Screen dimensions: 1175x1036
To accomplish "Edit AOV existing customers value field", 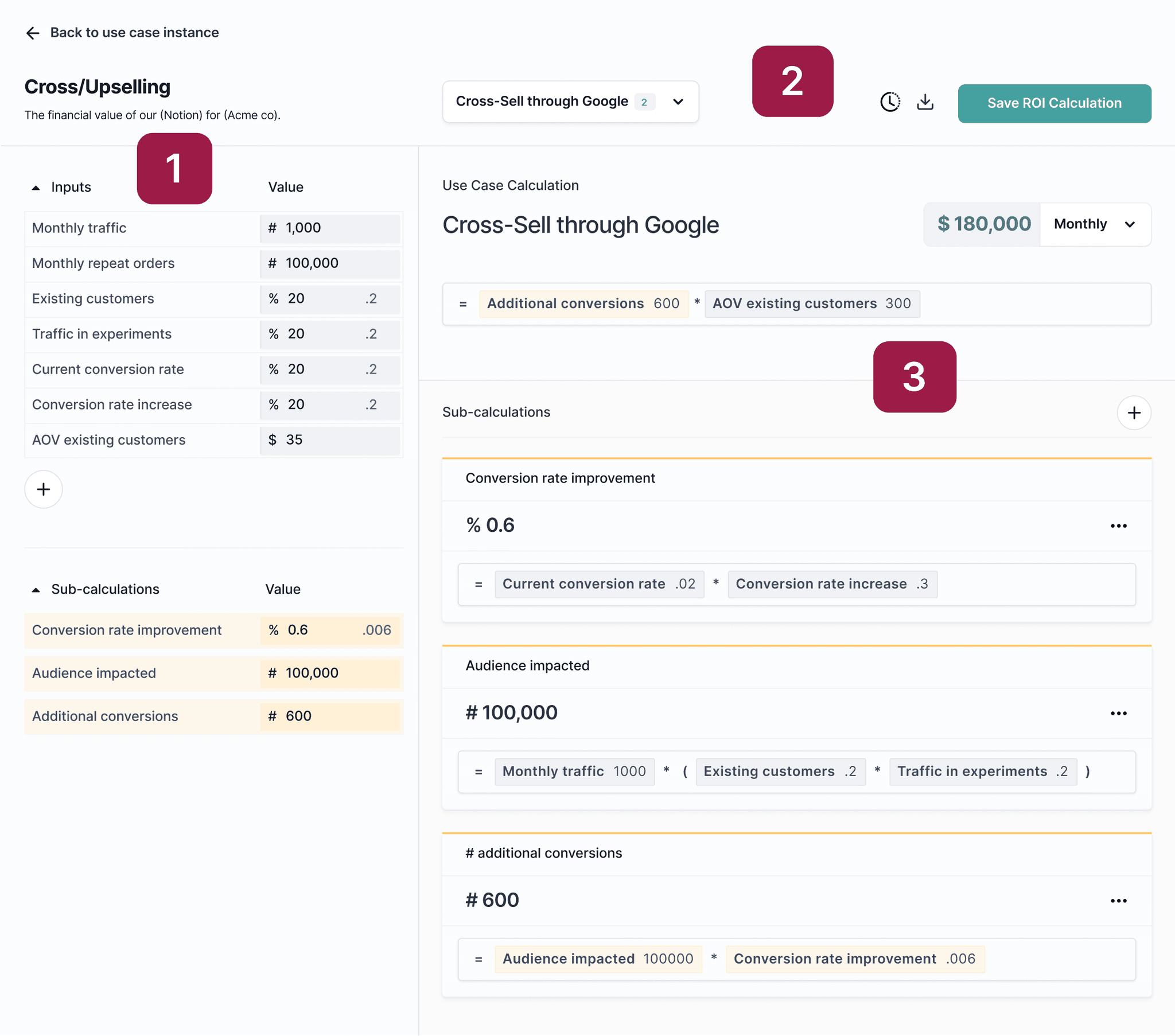I will pyautogui.click(x=330, y=440).
